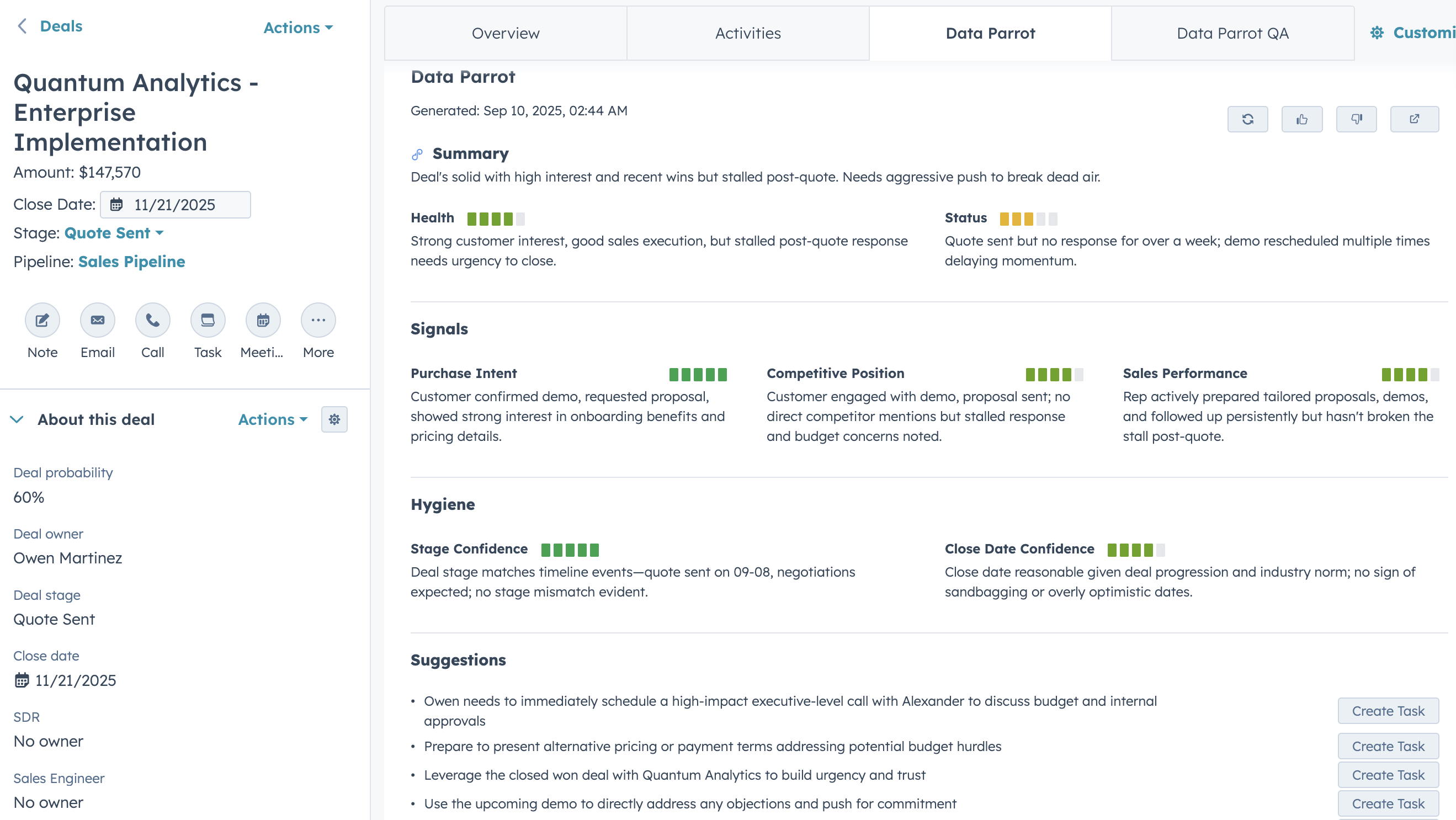
Task: Give a thumbs down to the report
Action: [x=1357, y=119]
